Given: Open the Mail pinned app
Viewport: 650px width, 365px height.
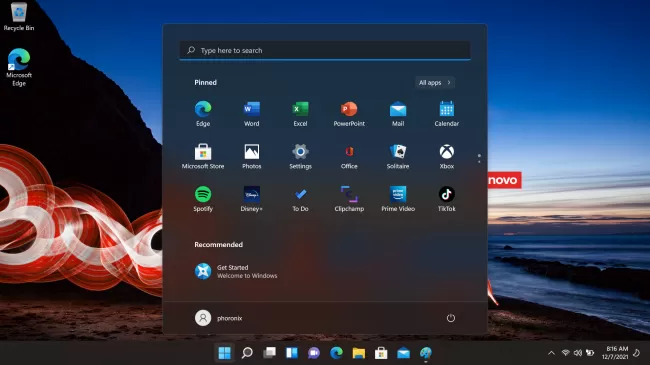Looking at the screenshot, I should (x=398, y=113).
